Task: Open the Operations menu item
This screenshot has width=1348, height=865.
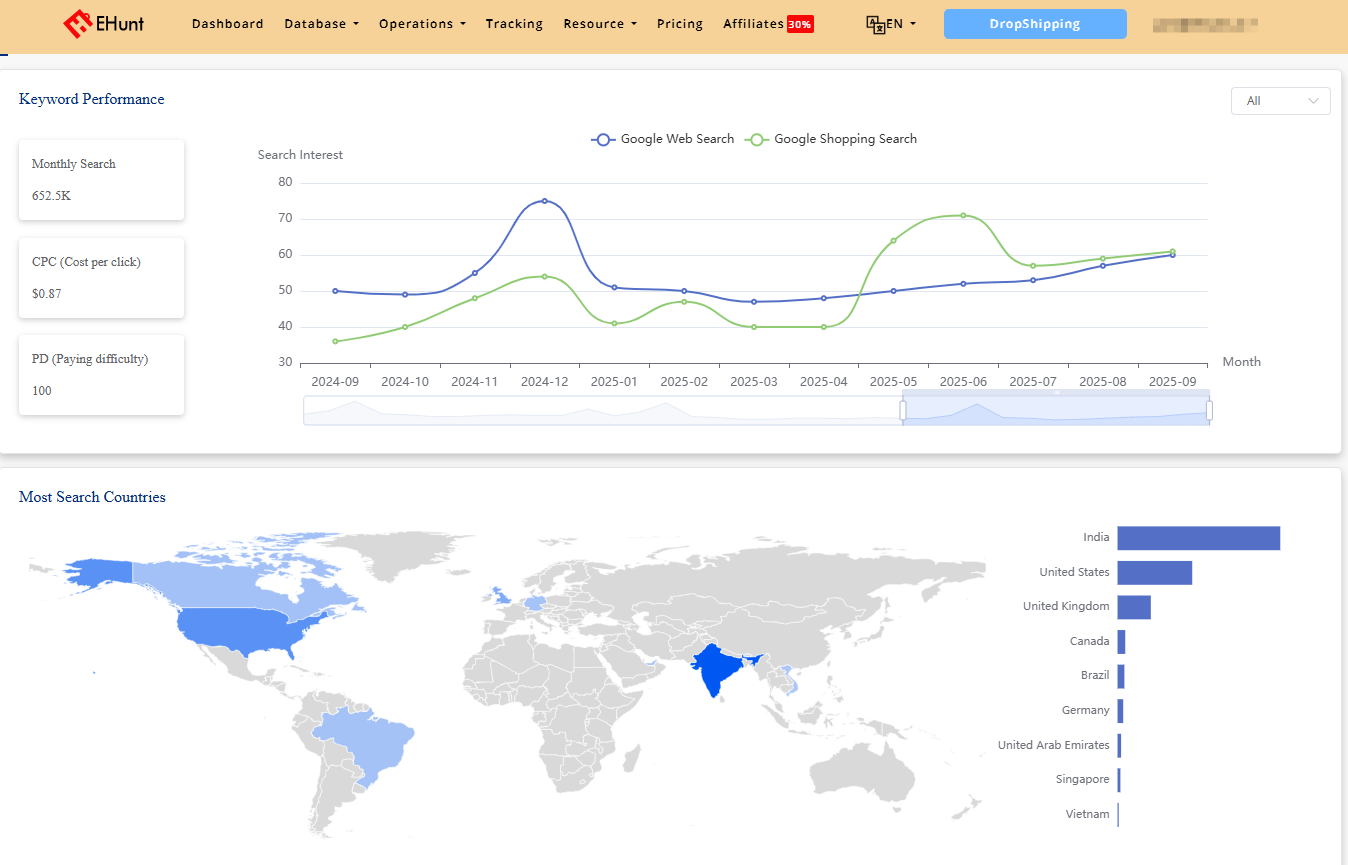Action: (421, 23)
